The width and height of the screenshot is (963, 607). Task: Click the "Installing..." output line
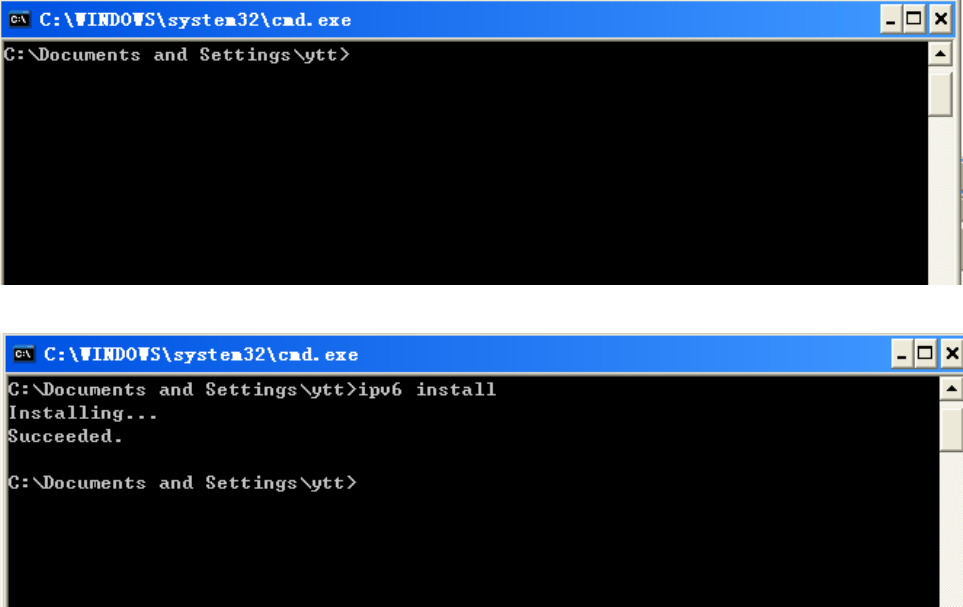pyautogui.click(x=82, y=413)
